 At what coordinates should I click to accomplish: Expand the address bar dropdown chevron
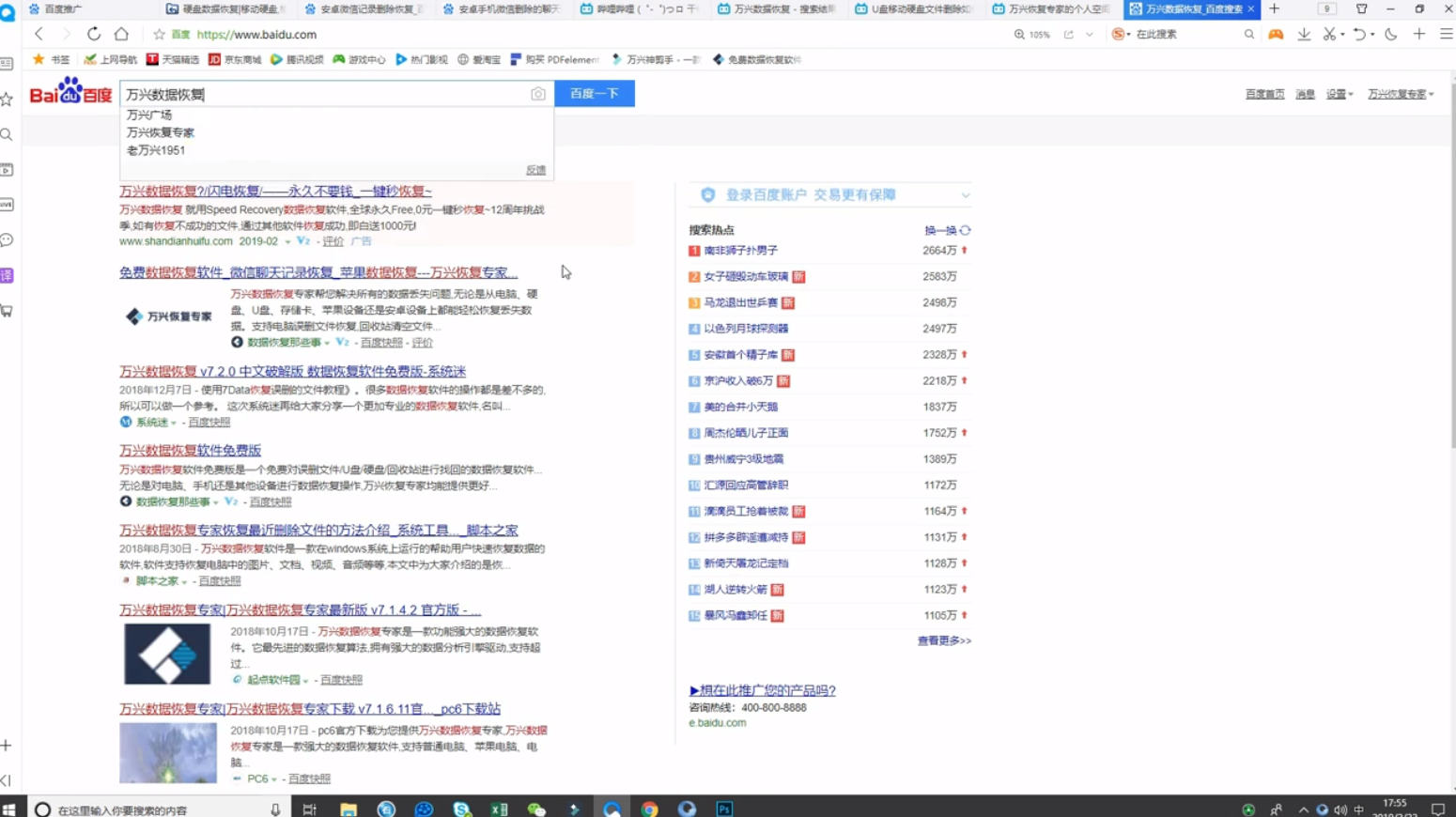(1090, 34)
